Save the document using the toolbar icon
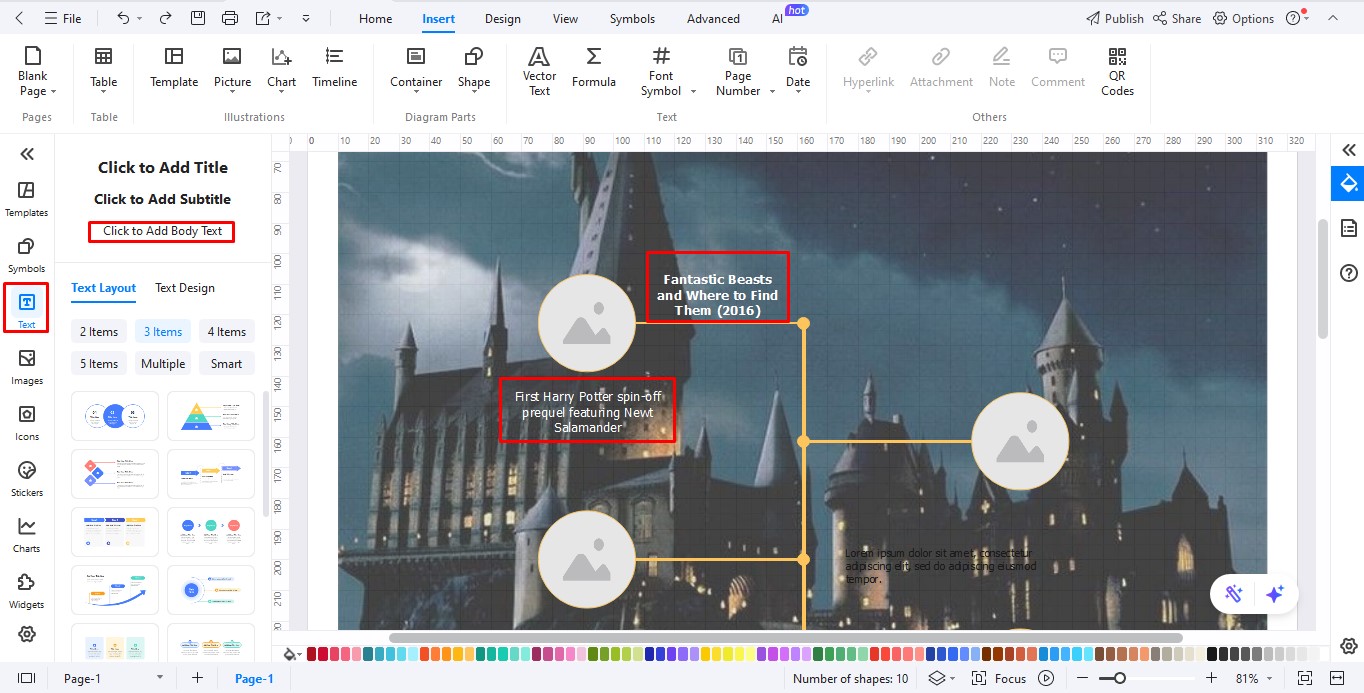 (x=198, y=18)
